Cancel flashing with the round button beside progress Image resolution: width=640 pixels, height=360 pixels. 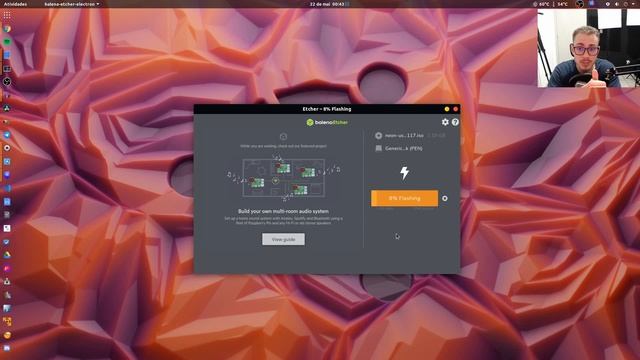pos(445,198)
